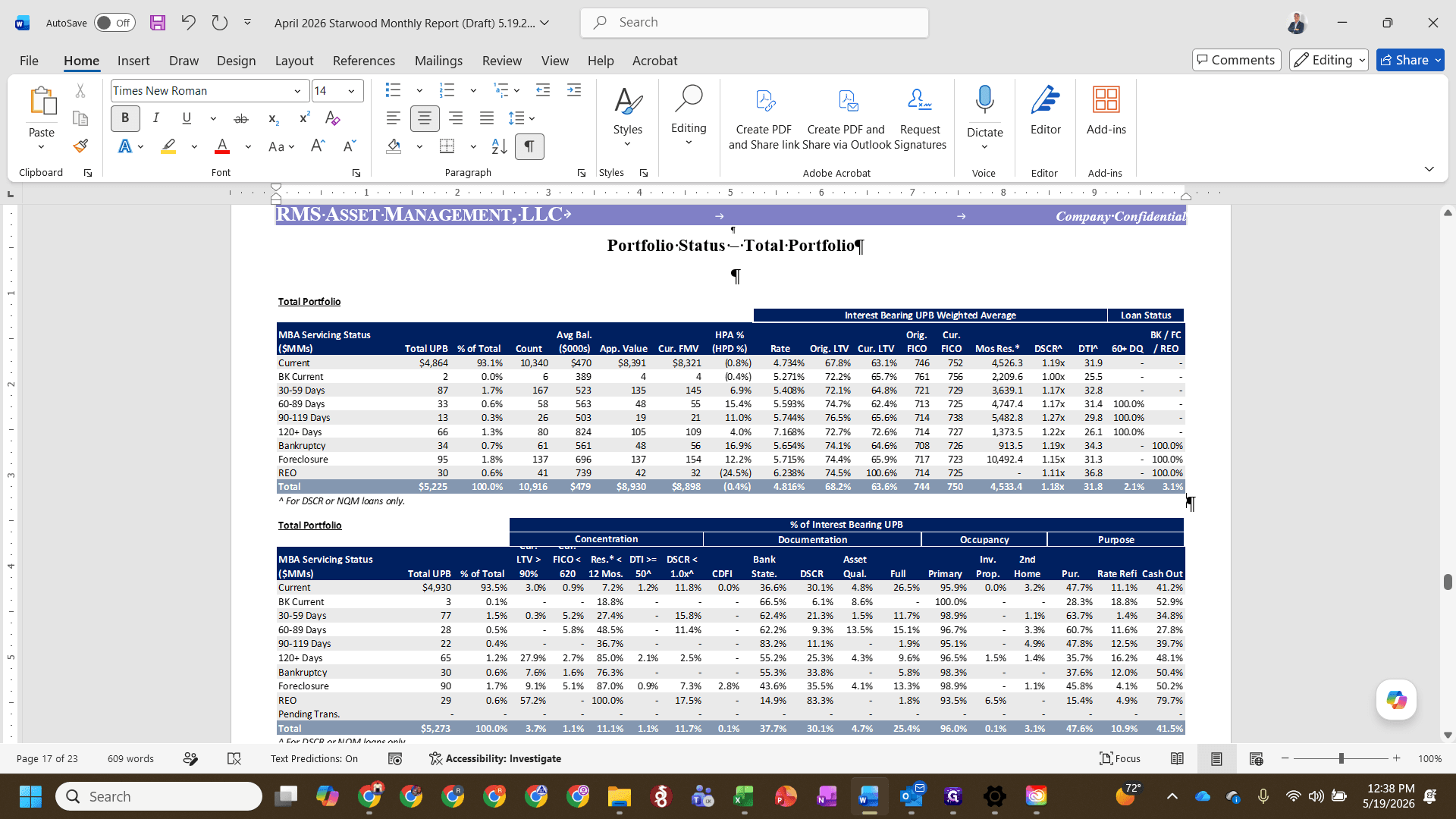
Task: Decrease indent of paragraph
Action: click(543, 90)
